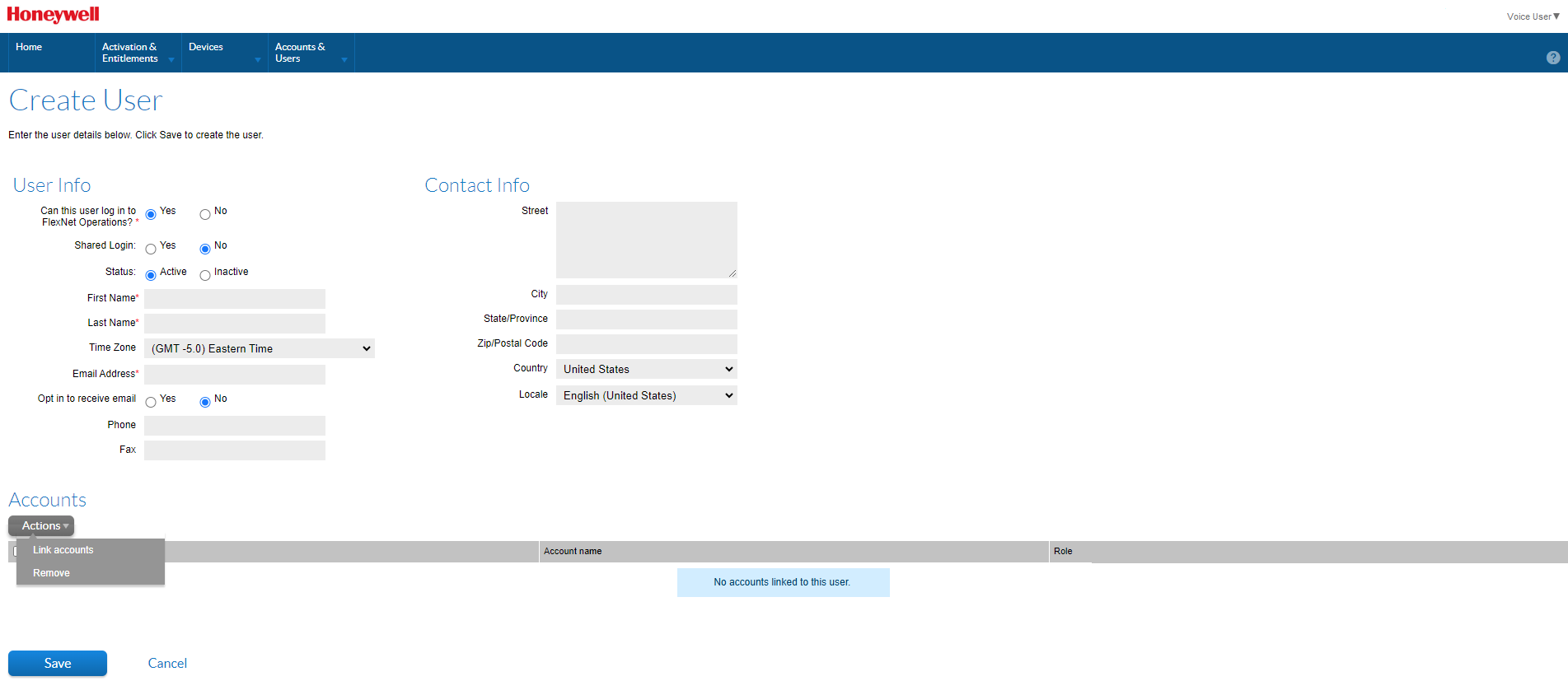This screenshot has height=681, width=1568.
Task: Set Status to Inactive
Action: coord(205,276)
